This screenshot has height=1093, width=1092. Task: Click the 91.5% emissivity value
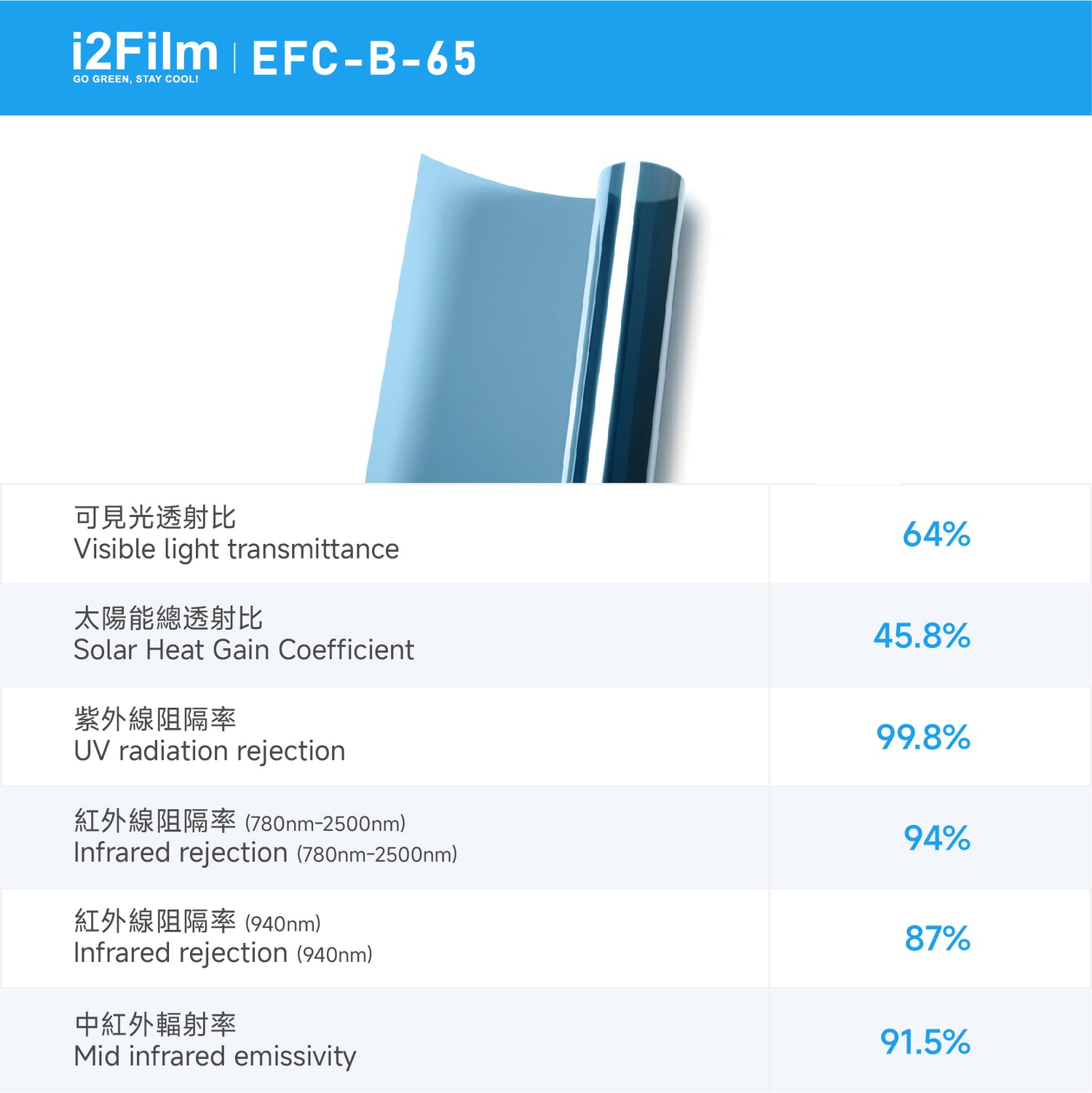[925, 1041]
